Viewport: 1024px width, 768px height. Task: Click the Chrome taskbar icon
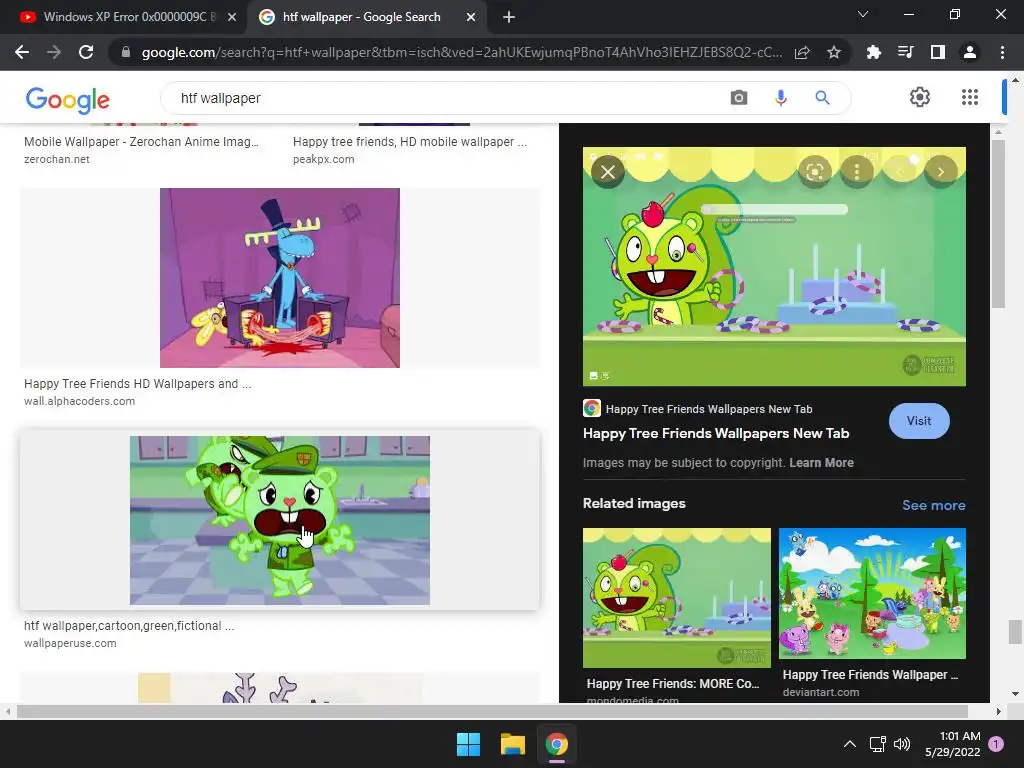(x=556, y=744)
